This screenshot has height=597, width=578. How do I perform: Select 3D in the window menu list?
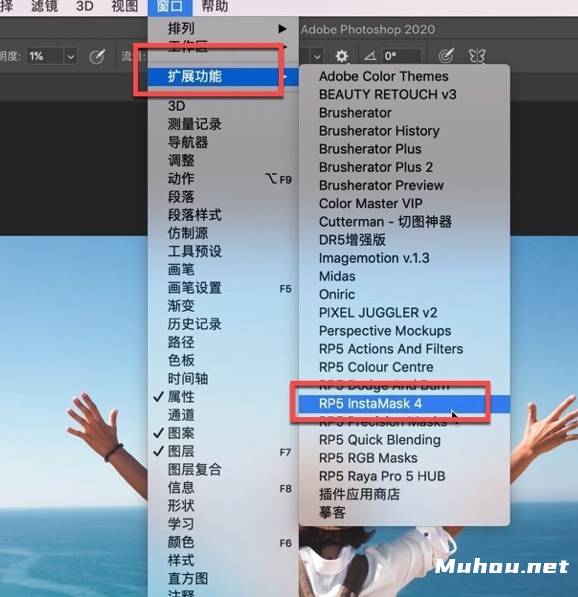pyautogui.click(x=223, y=106)
